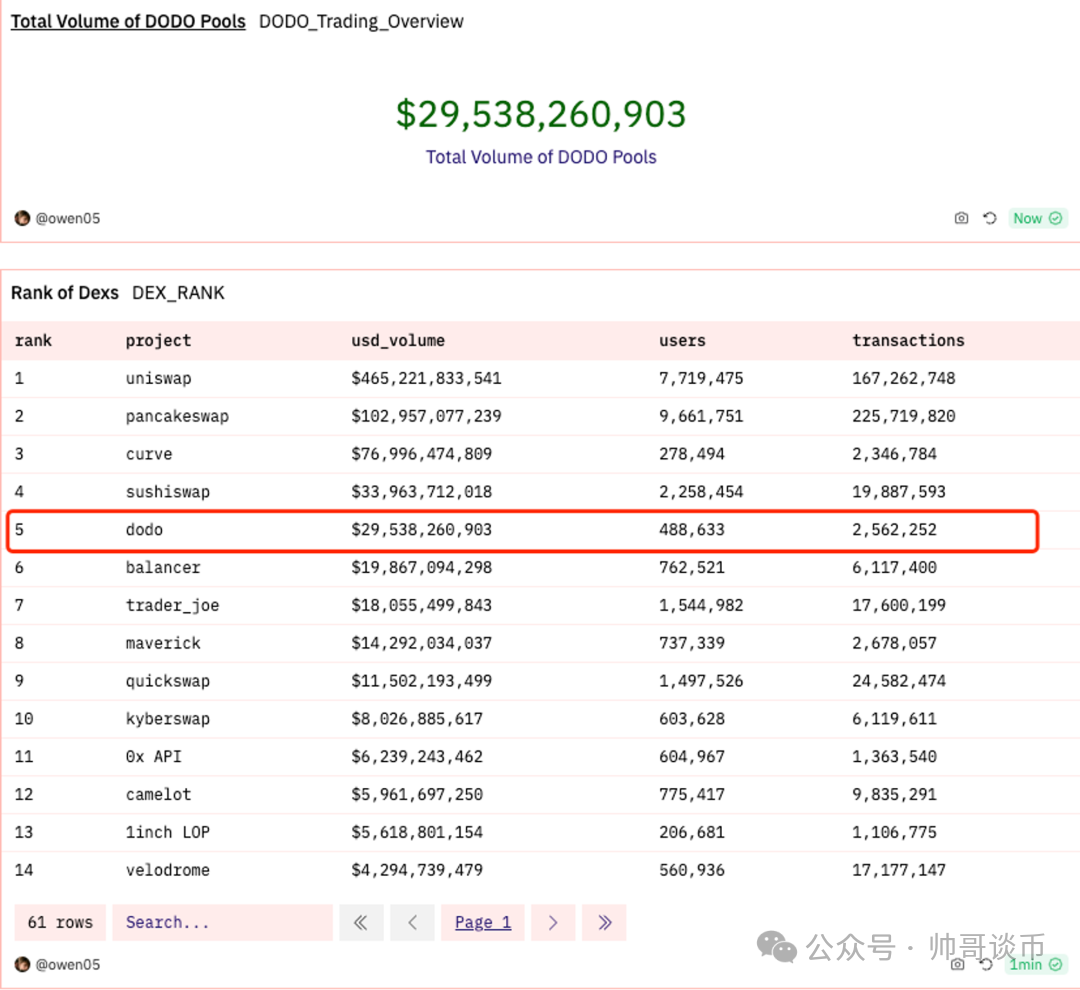Refresh the Total Volume panel query
This screenshot has width=1080, height=990.
tap(990, 218)
